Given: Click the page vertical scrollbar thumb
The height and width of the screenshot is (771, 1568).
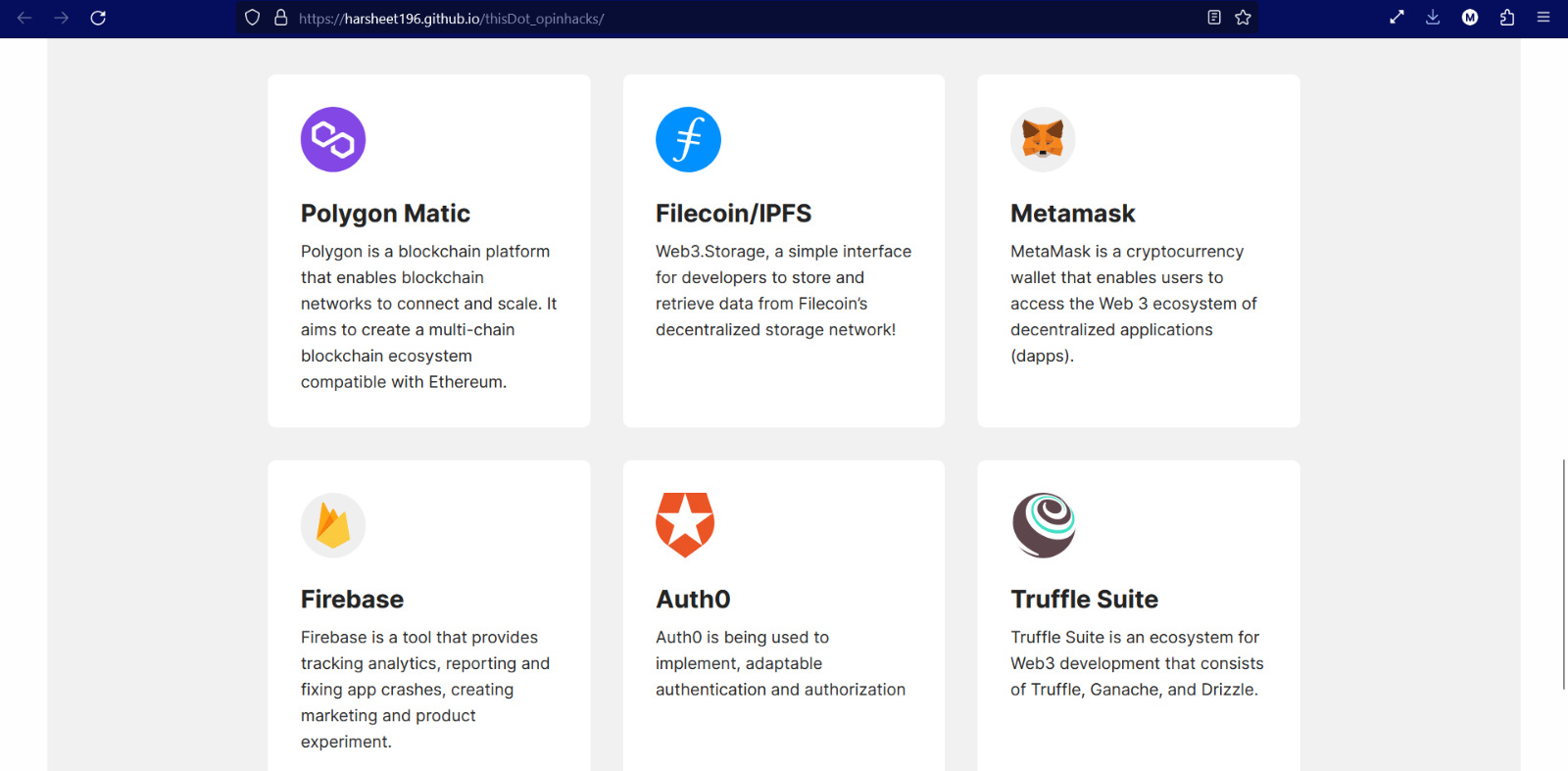Looking at the screenshot, I should click(x=1564, y=574).
